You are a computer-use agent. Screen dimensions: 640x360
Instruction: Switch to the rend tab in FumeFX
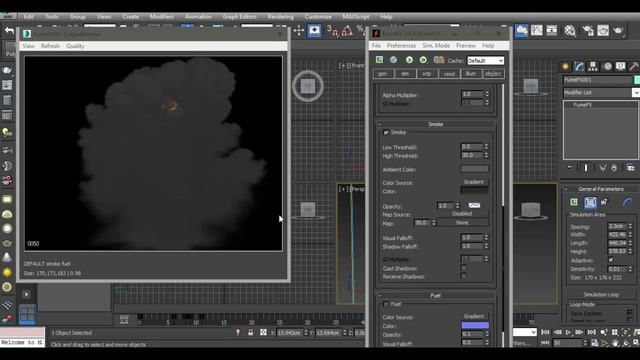449,74
